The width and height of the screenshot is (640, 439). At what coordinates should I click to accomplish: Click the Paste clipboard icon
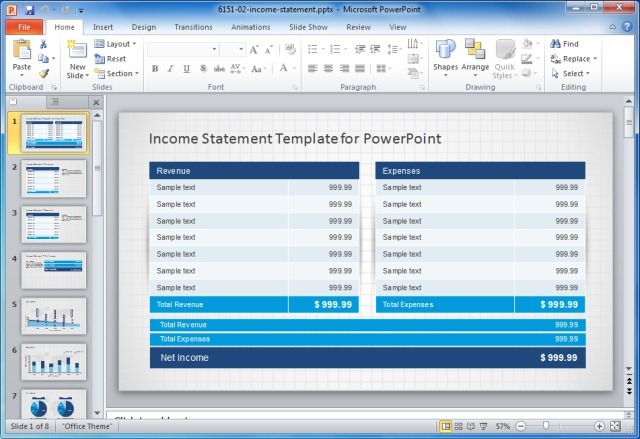coord(22,50)
